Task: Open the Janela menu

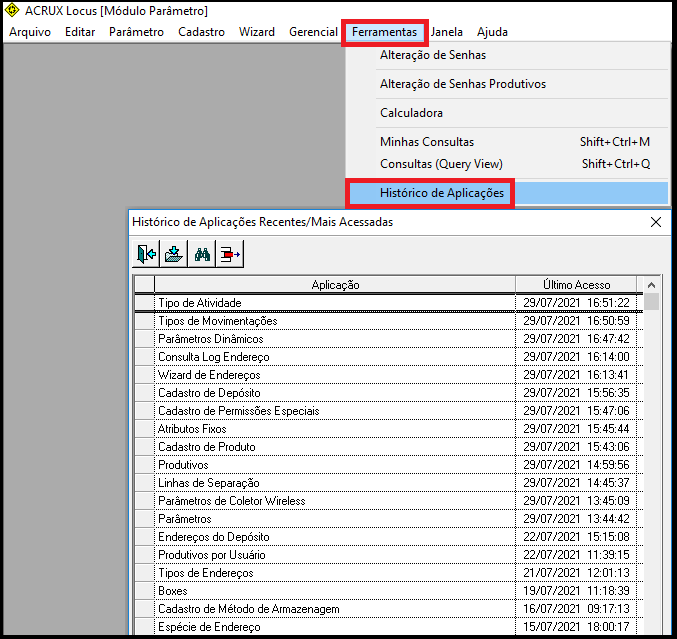Action: click(x=446, y=32)
